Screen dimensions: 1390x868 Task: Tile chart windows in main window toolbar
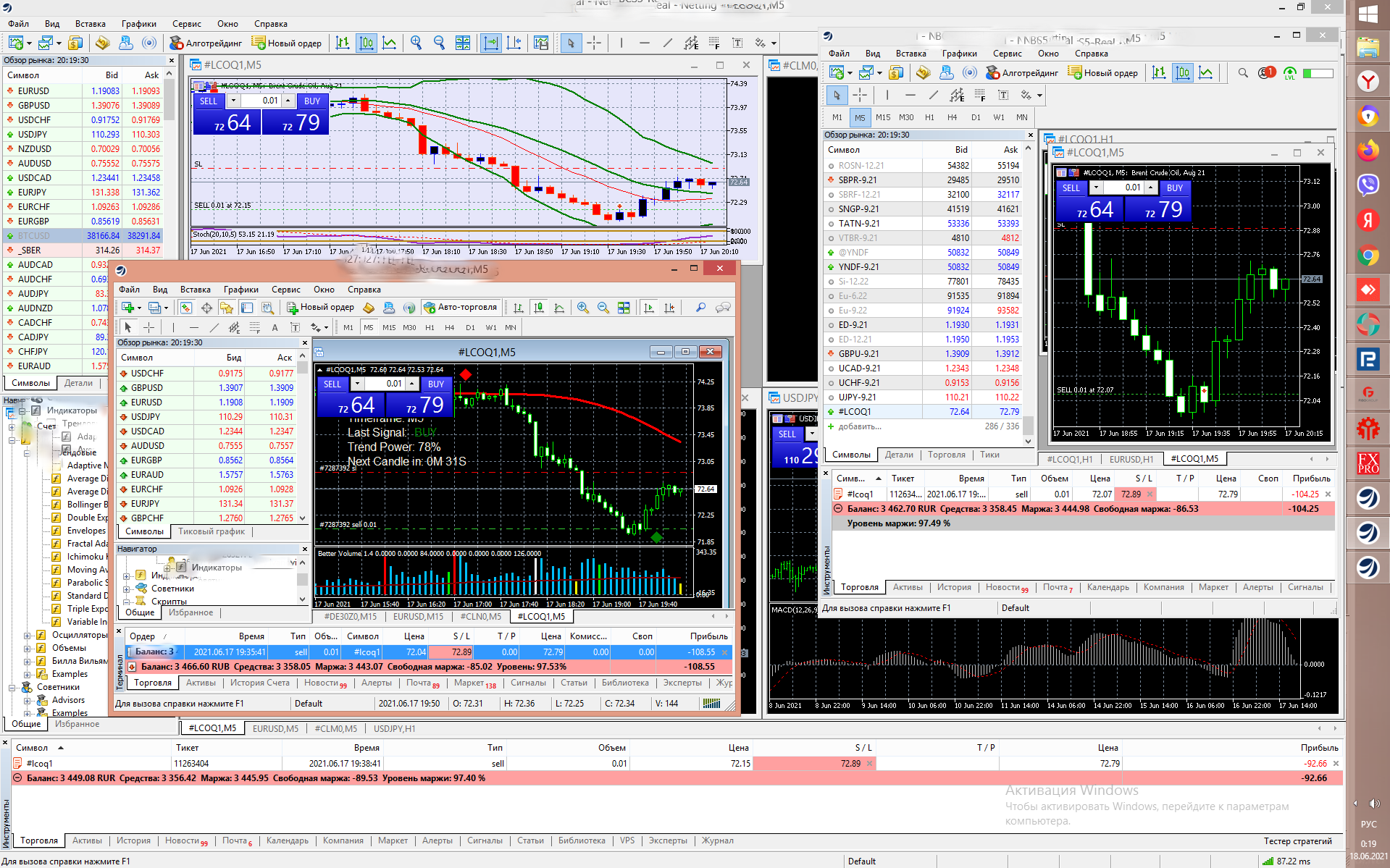[463, 43]
